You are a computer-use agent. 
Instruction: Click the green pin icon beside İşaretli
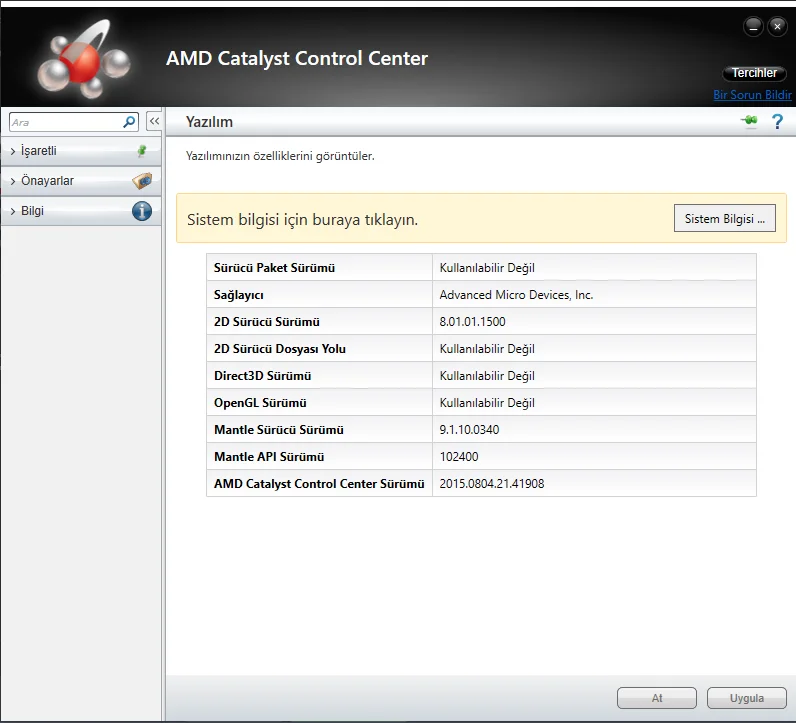tap(142, 151)
